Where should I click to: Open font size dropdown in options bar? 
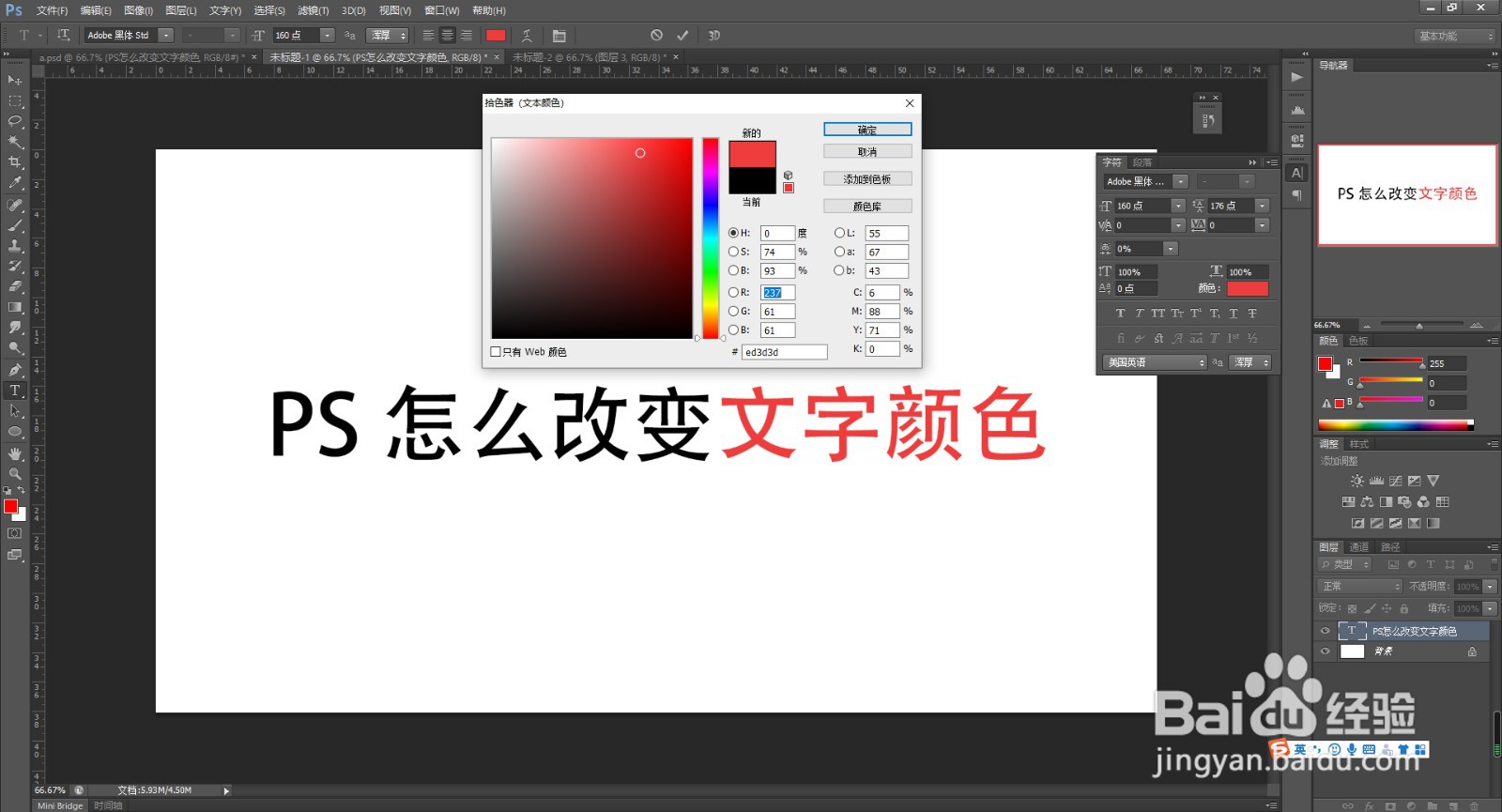[327, 36]
